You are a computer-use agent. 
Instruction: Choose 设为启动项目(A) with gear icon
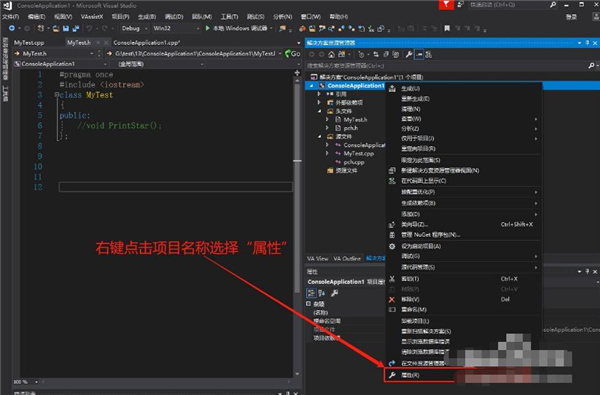pos(463,246)
